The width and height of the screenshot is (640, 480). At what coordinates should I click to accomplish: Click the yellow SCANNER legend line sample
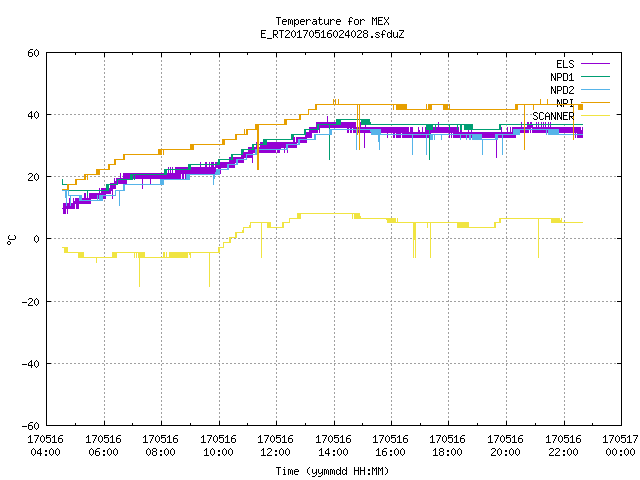tap(596, 116)
